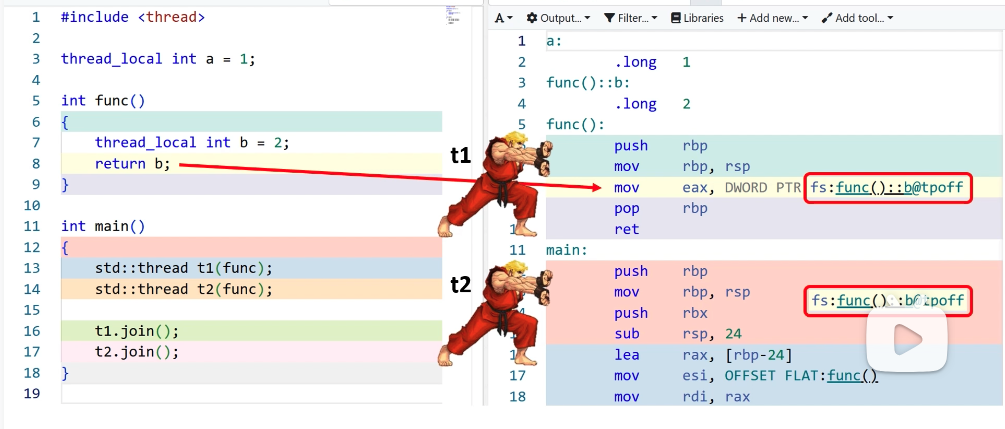Click the 'func():' assembly label
This screenshot has width=1005, height=429.
pyautogui.click(x=575, y=124)
